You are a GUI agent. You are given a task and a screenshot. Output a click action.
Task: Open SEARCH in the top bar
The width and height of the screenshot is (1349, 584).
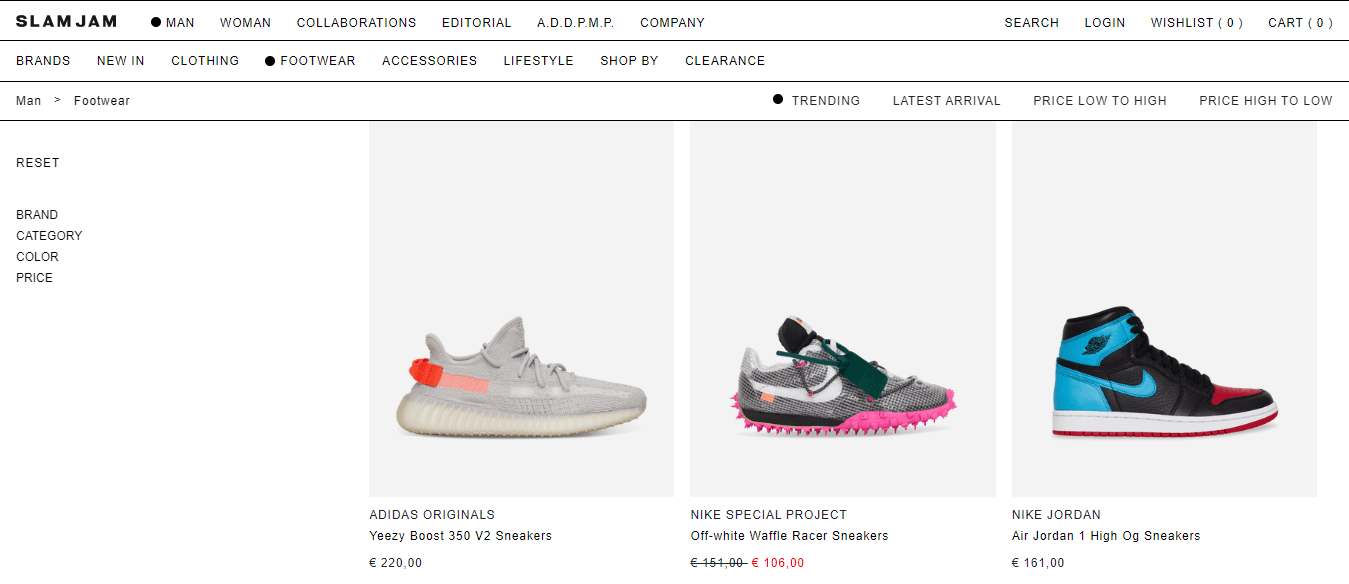coord(1031,22)
